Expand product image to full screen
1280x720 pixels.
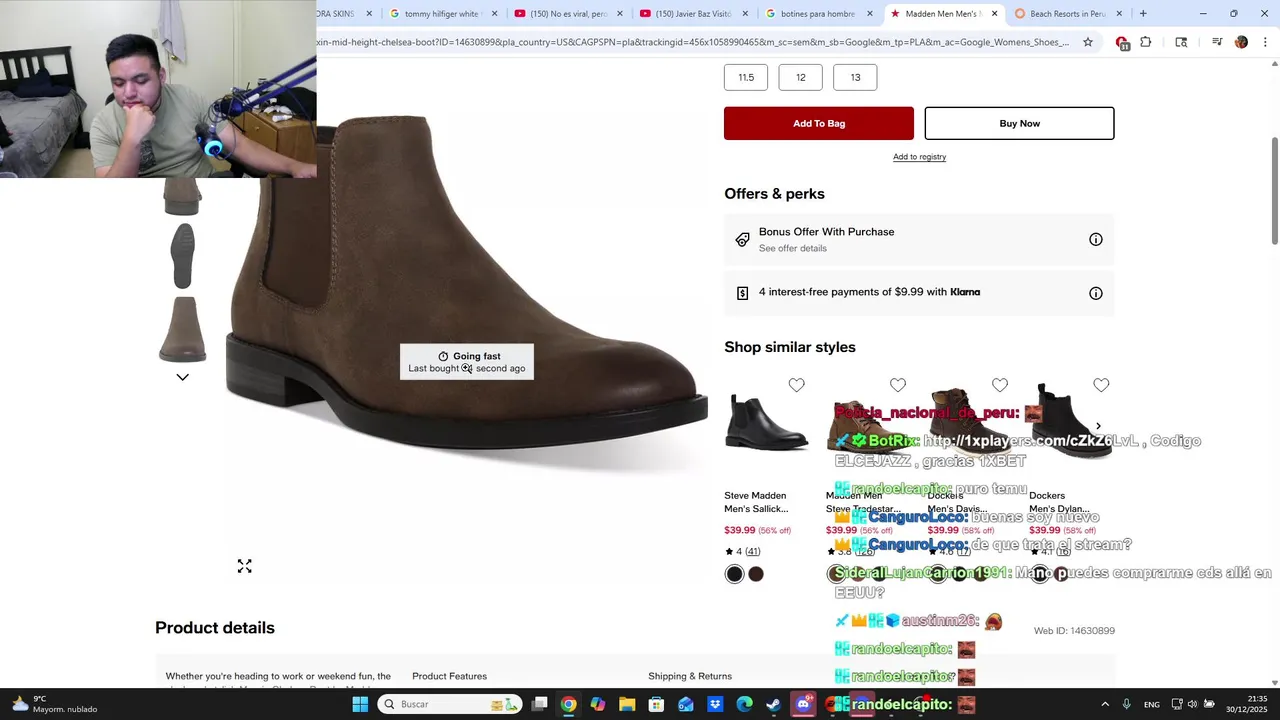[244, 566]
